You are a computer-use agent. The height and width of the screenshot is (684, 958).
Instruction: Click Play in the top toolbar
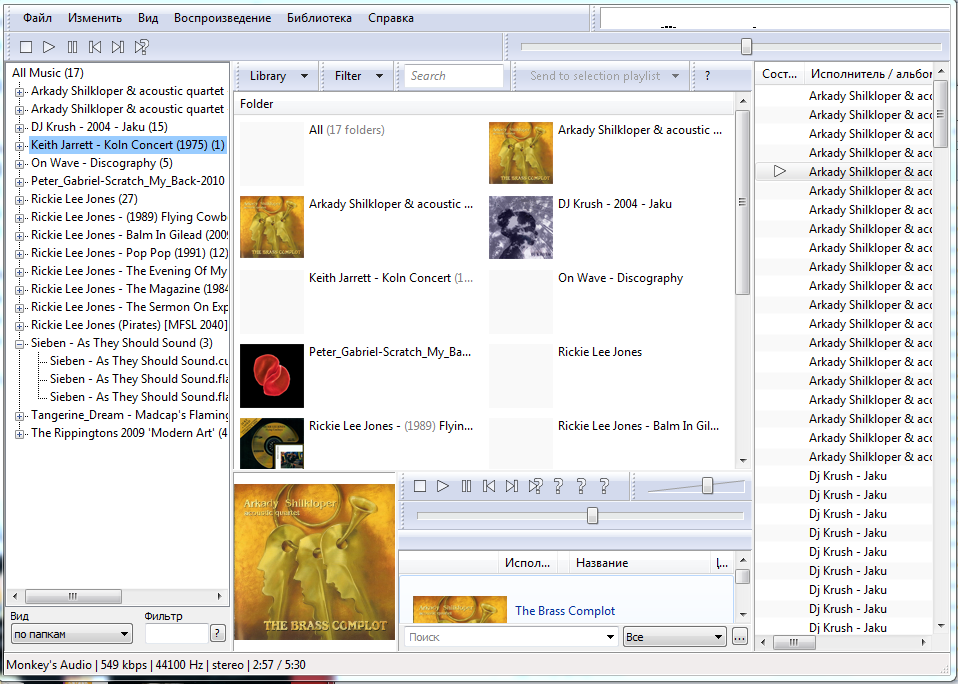pos(49,47)
